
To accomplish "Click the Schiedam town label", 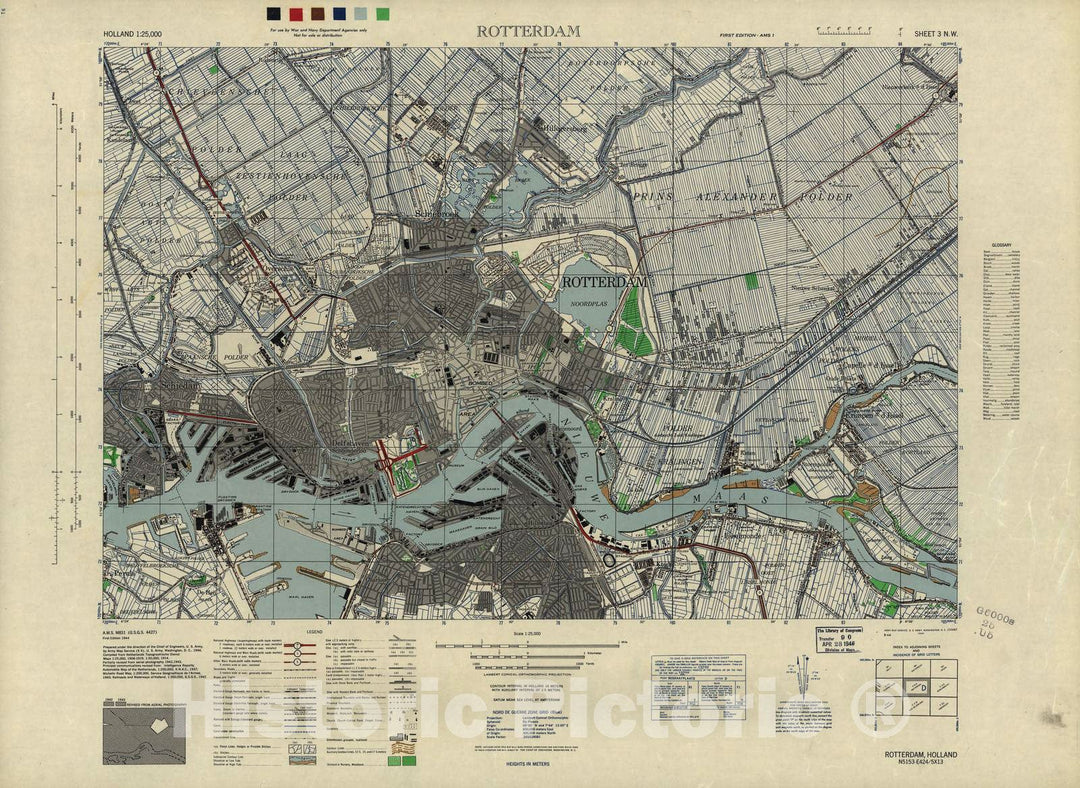I will coord(180,386).
